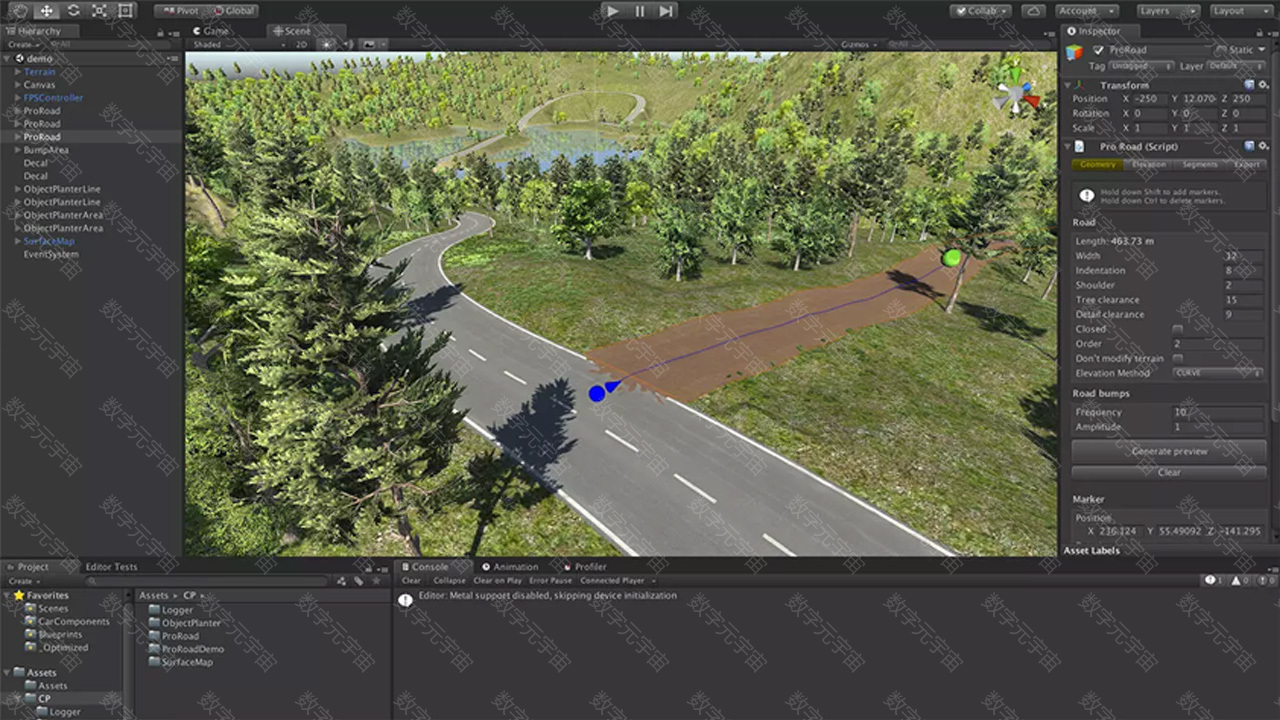Click the Play button
The height and width of the screenshot is (720, 1280).
(612, 11)
